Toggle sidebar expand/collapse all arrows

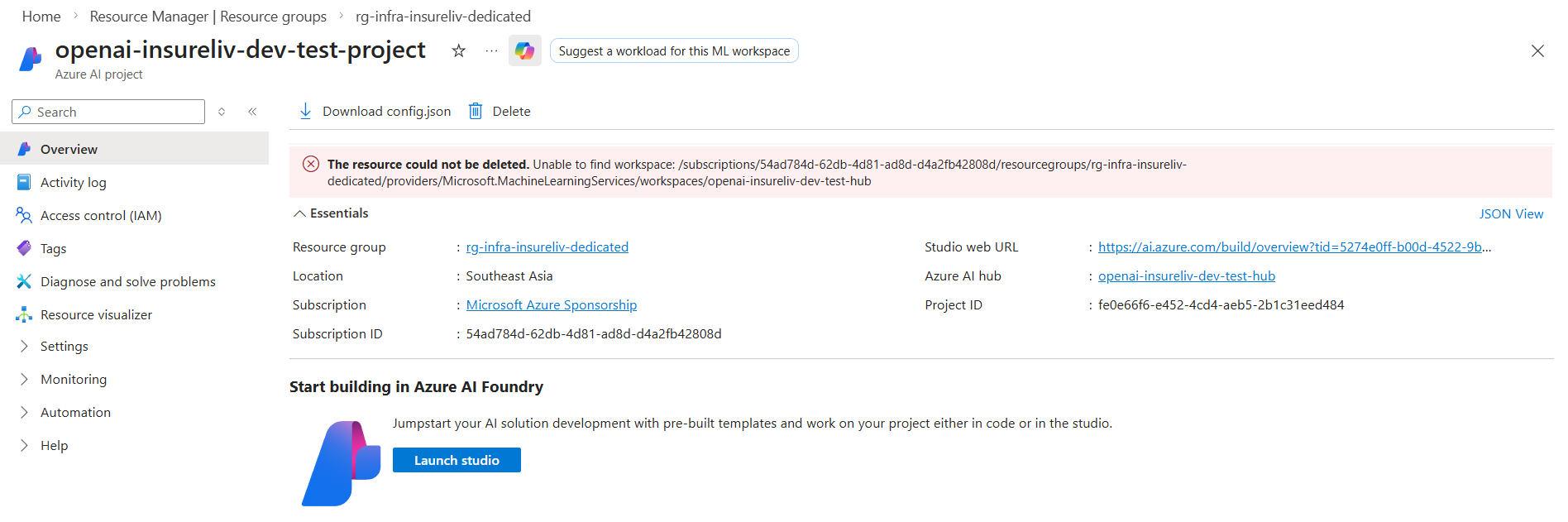pyautogui.click(x=222, y=112)
